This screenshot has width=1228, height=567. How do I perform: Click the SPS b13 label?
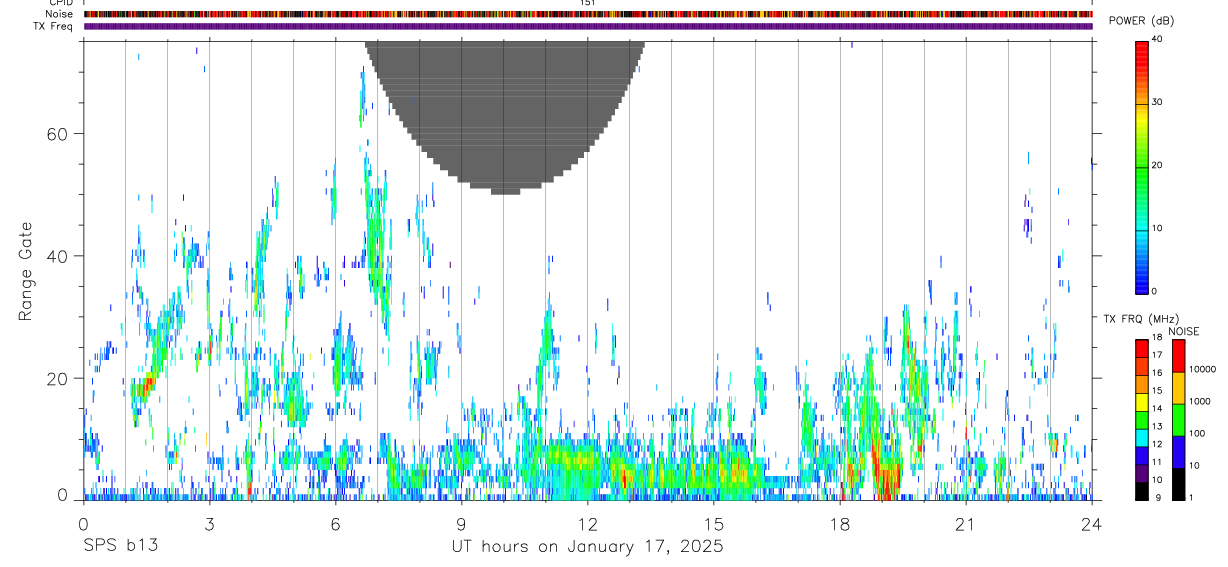(x=120, y=547)
